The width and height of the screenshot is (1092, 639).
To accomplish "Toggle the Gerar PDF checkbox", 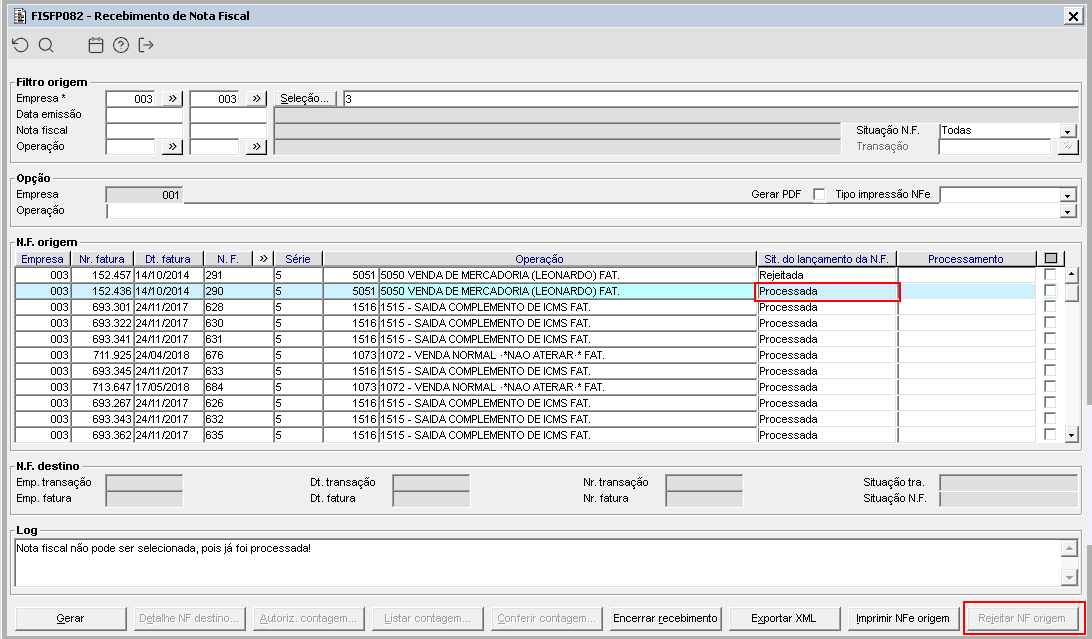I will (x=819, y=194).
